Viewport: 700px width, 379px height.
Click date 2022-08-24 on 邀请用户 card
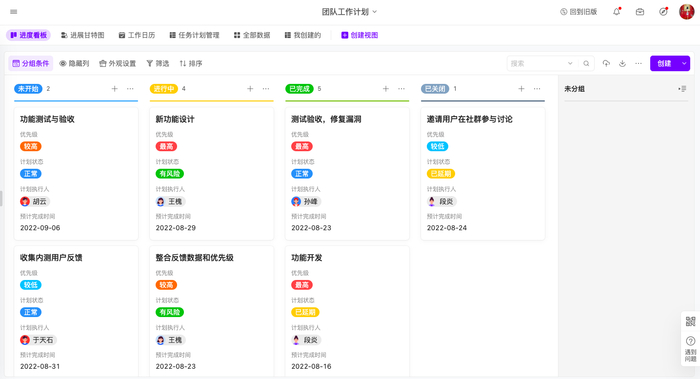(447, 228)
